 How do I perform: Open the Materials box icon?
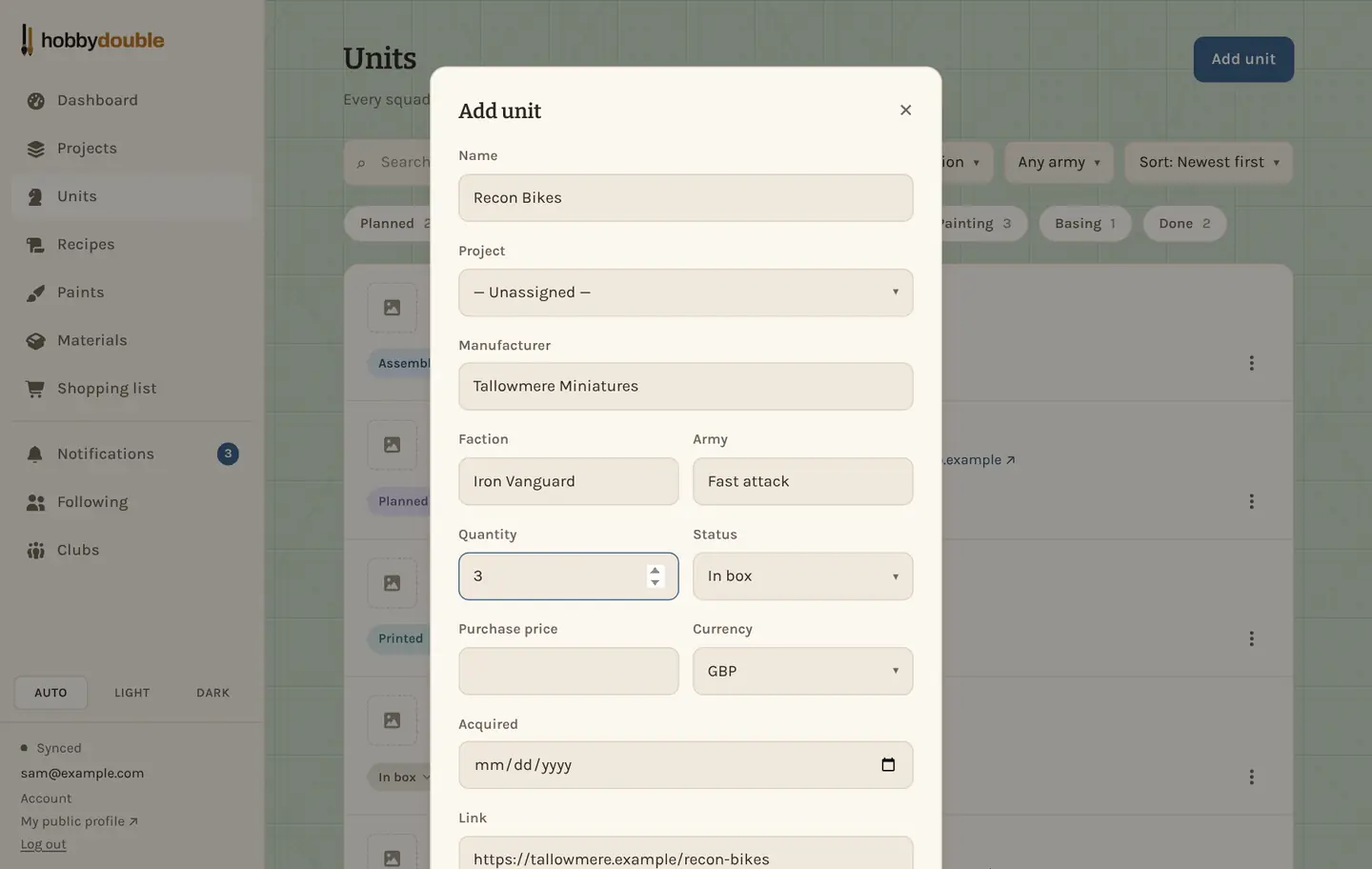point(36,340)
